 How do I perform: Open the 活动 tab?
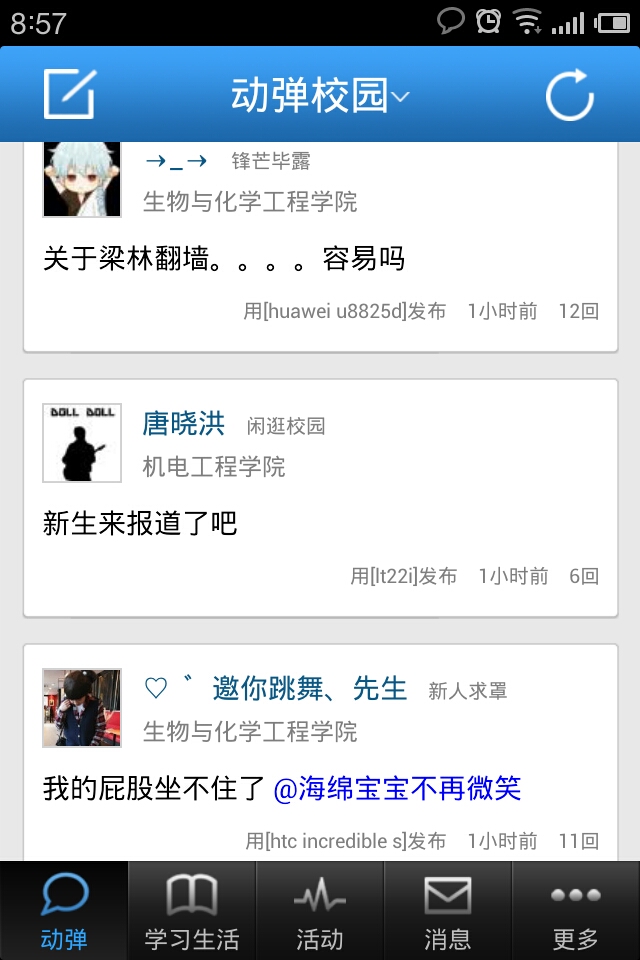point(320,911)
